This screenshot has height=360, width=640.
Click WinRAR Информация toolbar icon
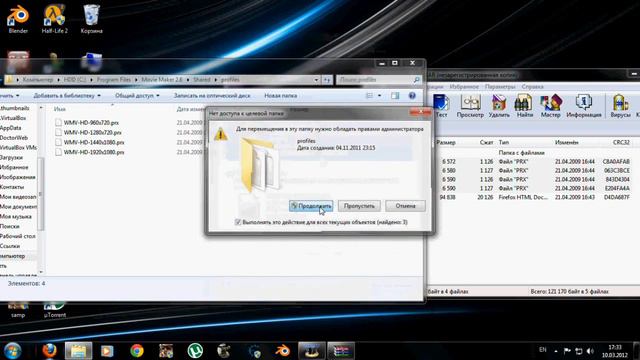584,106
